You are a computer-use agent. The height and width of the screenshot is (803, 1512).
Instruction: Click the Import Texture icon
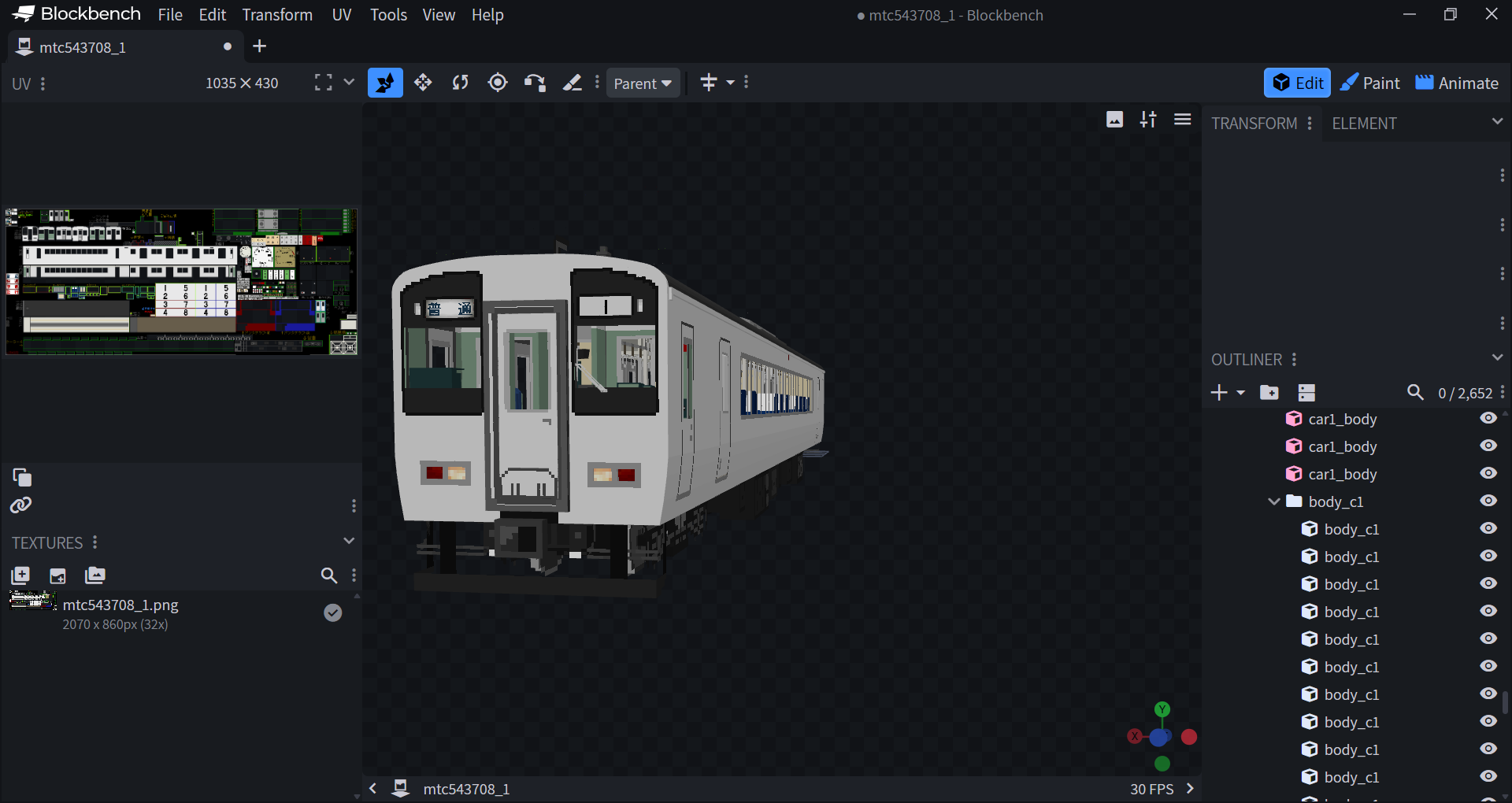click(20, 575)
